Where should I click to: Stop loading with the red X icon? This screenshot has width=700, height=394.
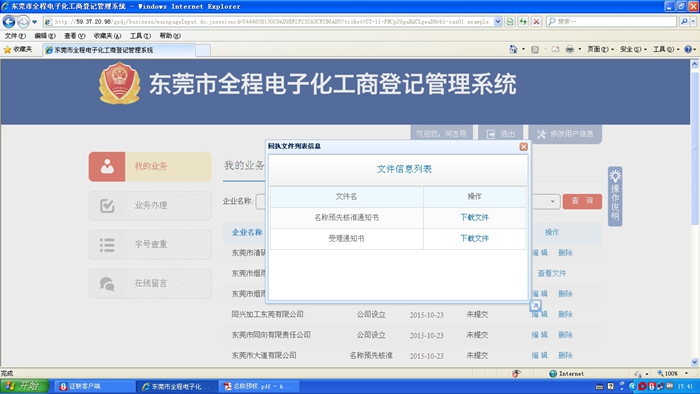coord(537,21)
